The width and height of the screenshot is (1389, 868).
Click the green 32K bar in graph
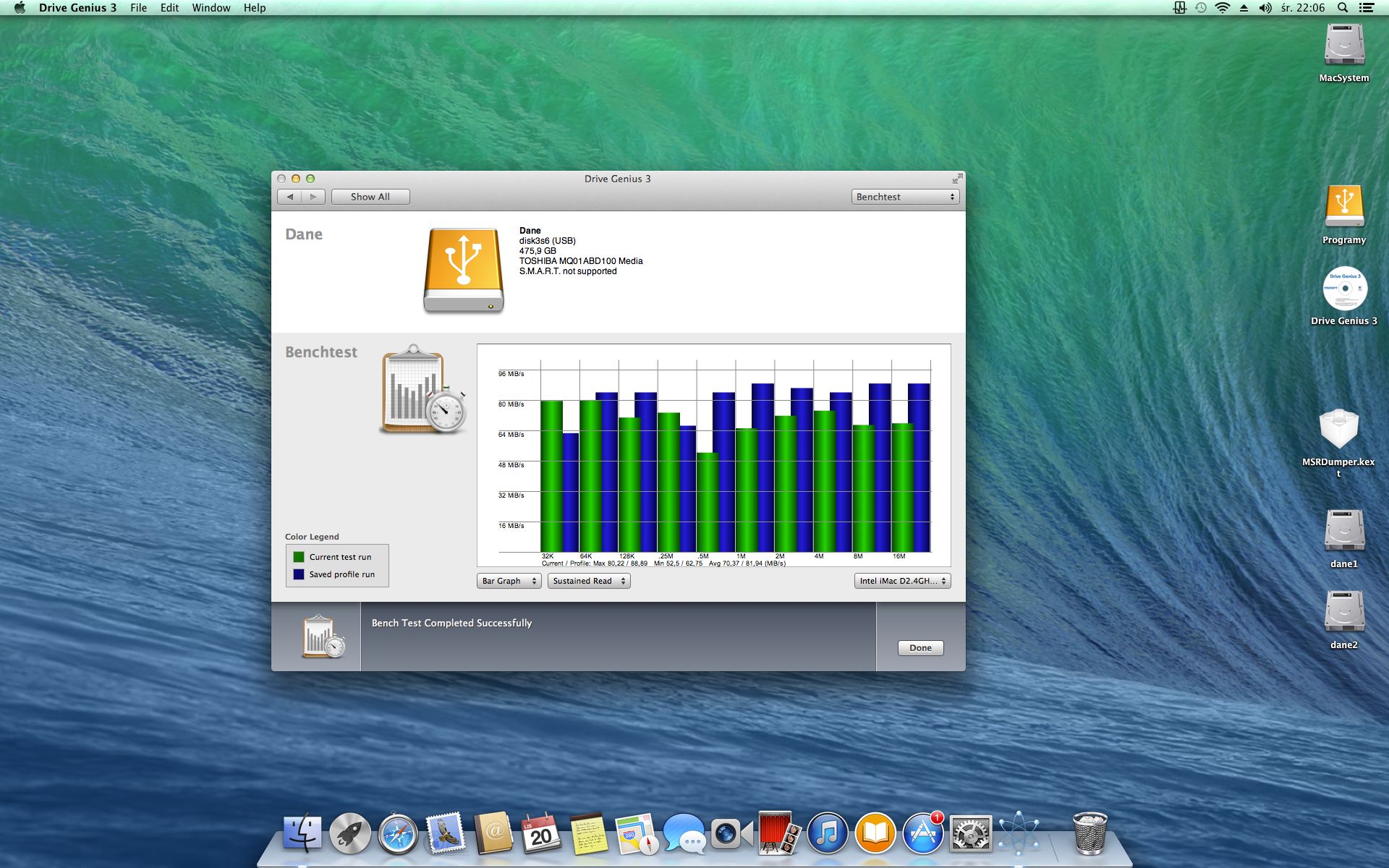pos(551,476)
